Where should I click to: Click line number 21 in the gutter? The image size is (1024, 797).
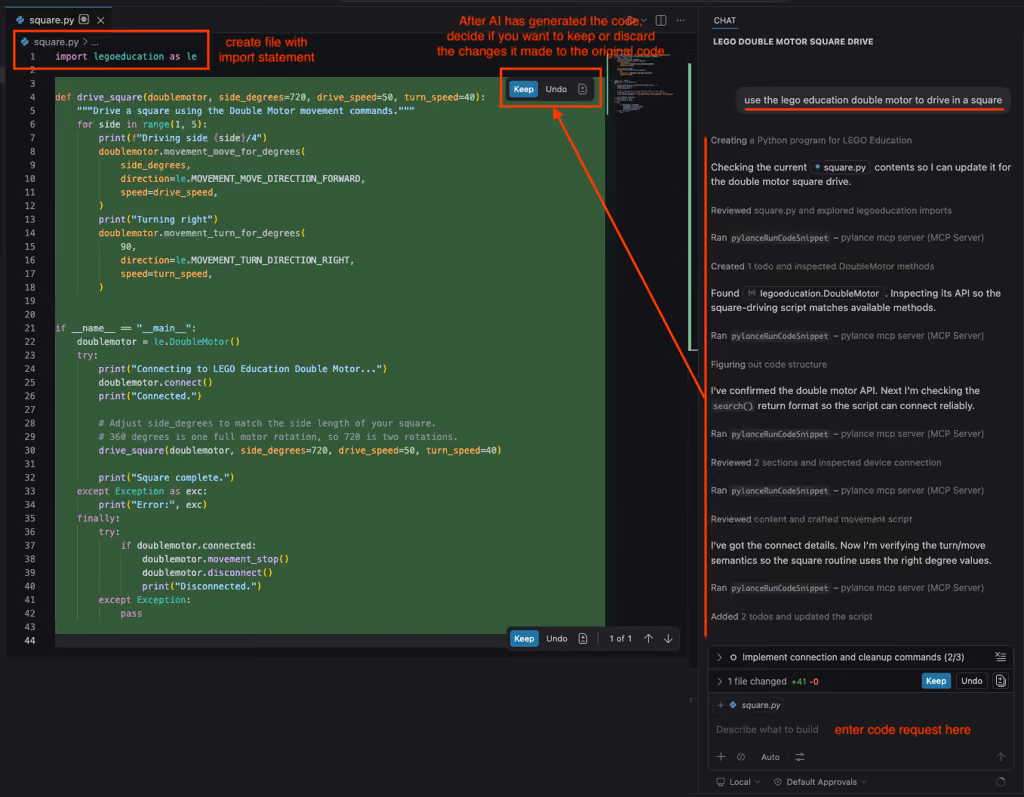pos(30,328)
